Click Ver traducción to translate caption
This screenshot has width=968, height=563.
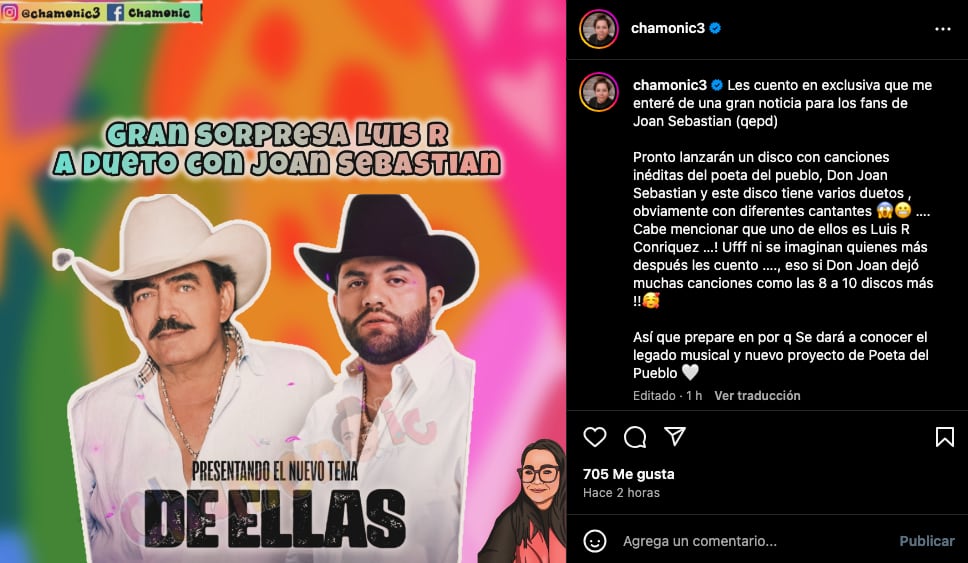757,396
